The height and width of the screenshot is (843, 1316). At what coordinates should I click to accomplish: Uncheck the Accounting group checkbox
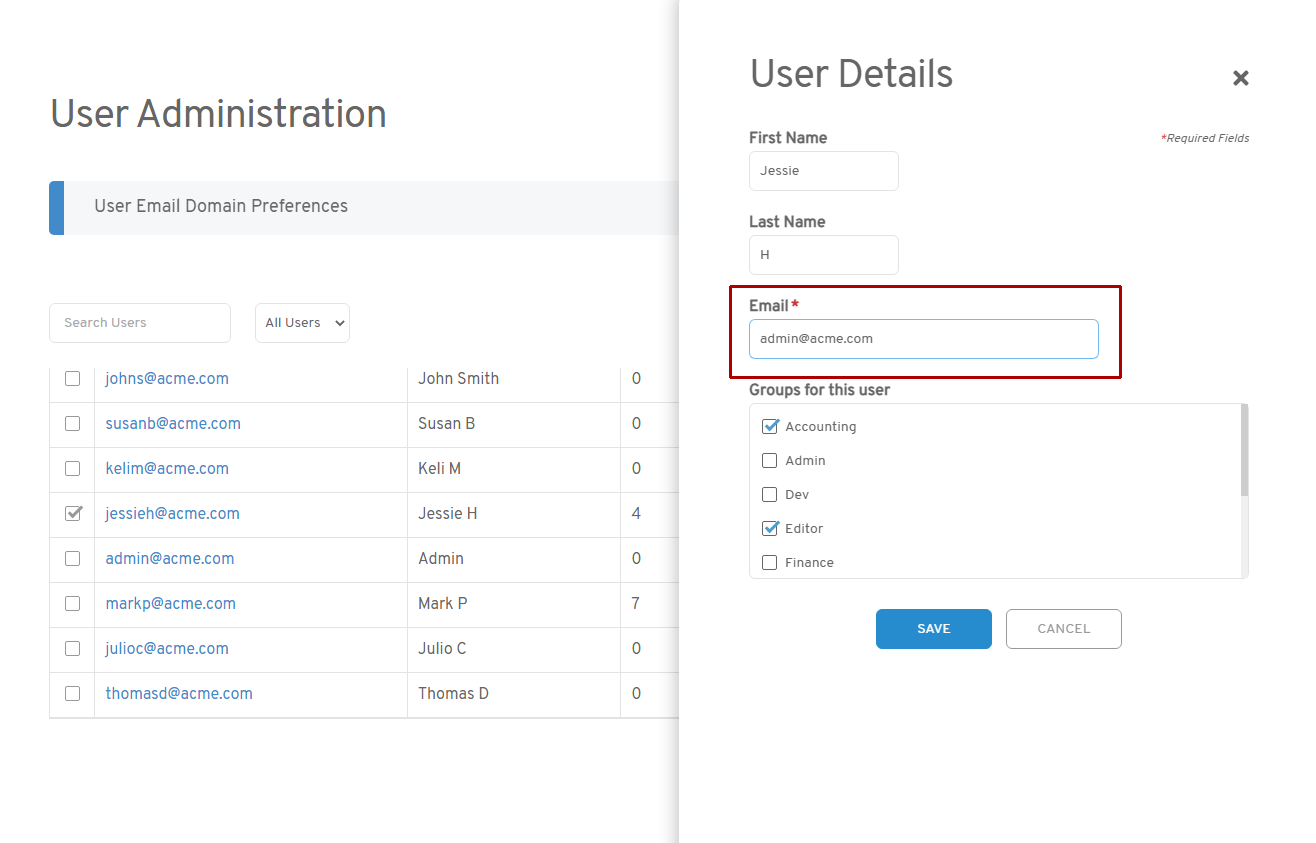[770, 427]
